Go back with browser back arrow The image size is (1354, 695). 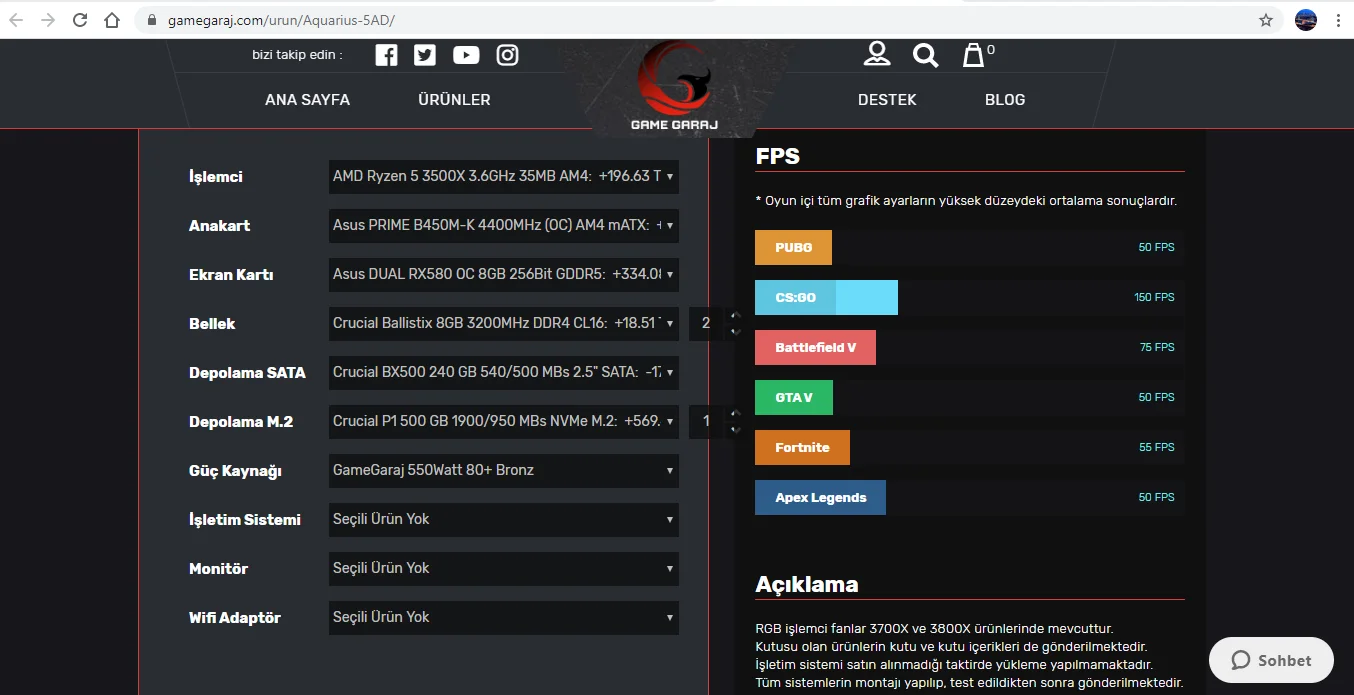click(x=16, y=20)
